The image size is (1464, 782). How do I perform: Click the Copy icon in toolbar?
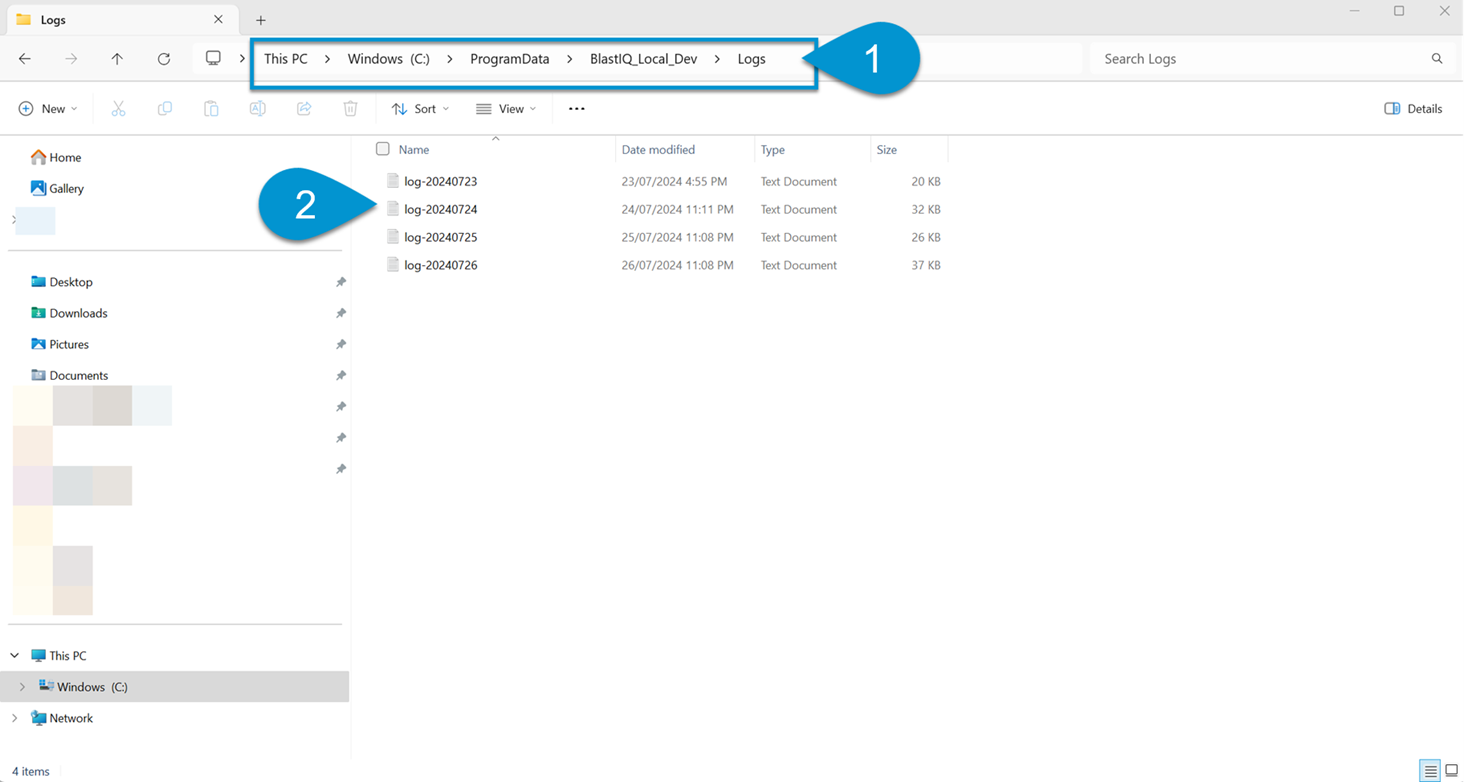click(165, 109)
